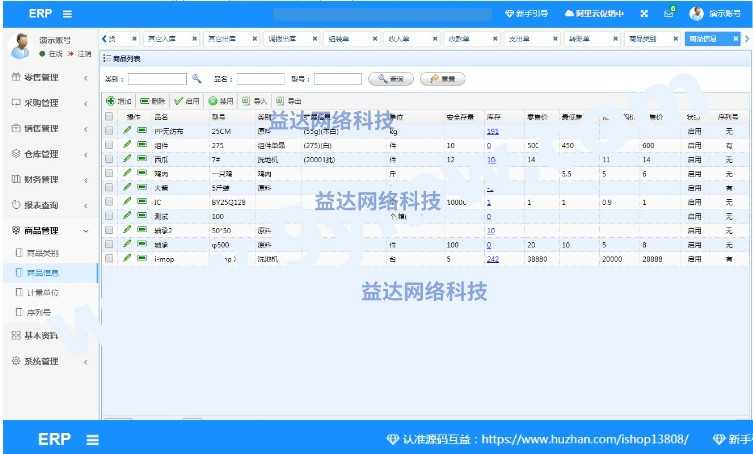The height and width of the screenshot is (454, 753).
Task: Click the 类别 category input field
Action: tap(157, 79)
